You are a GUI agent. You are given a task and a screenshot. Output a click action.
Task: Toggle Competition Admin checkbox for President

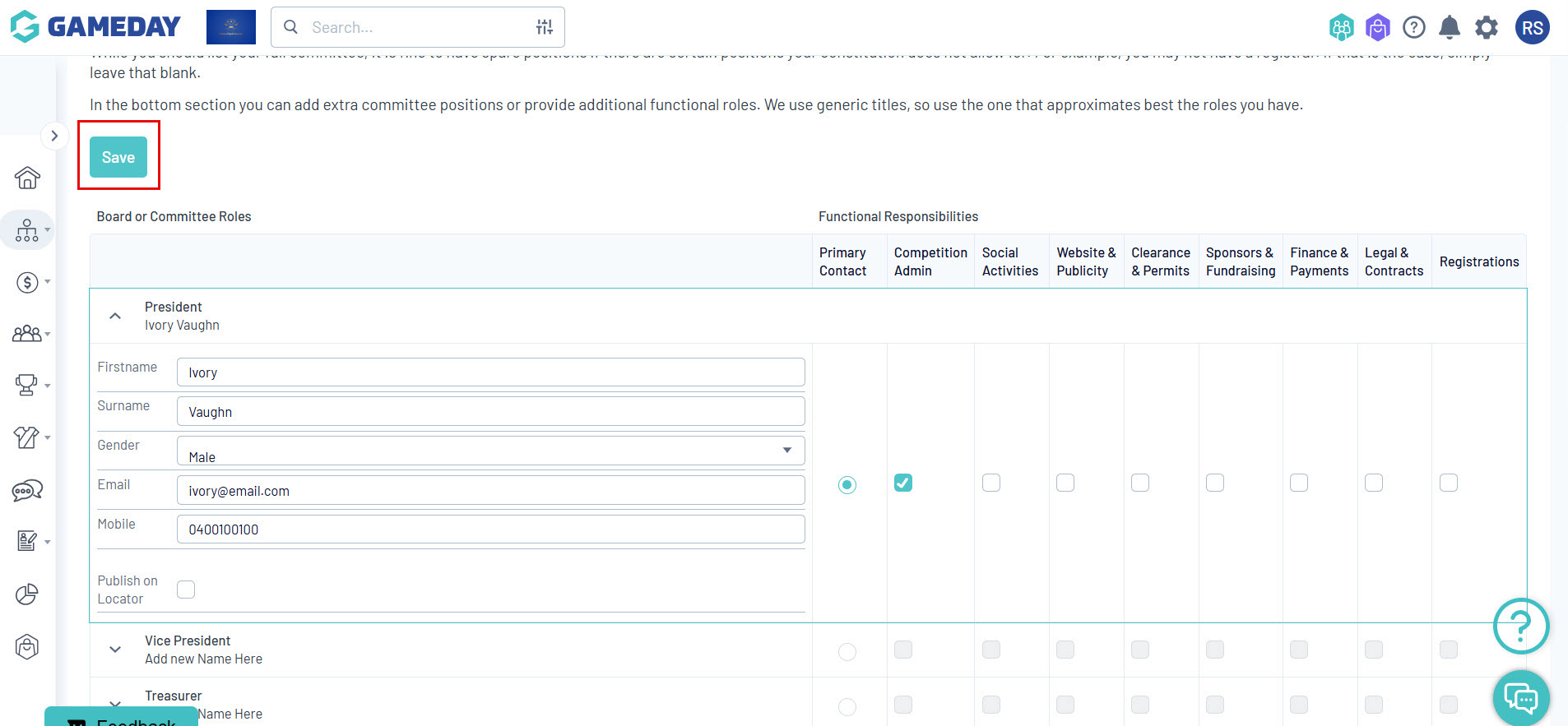click(903, 483)
